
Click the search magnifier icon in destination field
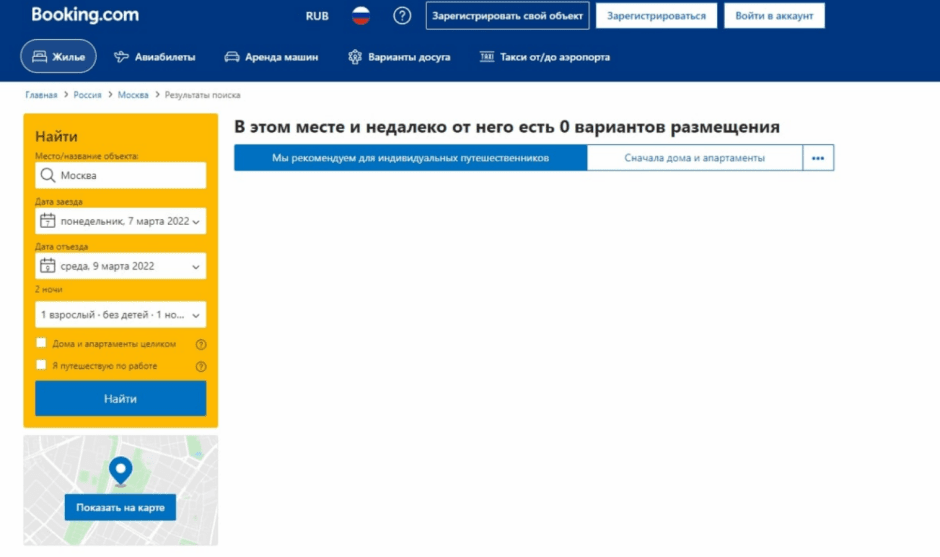pos(47,175)
